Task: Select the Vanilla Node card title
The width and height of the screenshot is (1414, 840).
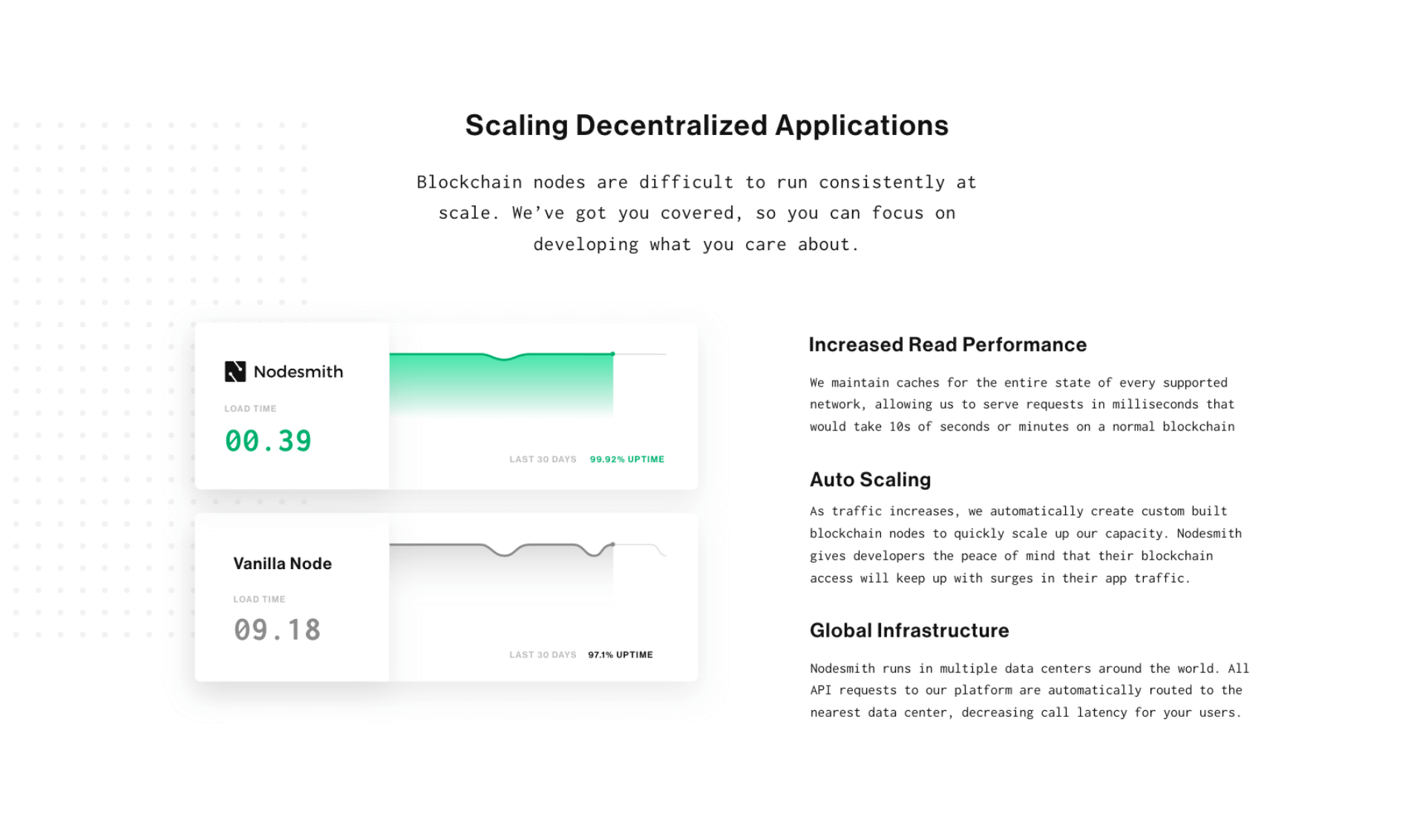Action: click(282, 563)
